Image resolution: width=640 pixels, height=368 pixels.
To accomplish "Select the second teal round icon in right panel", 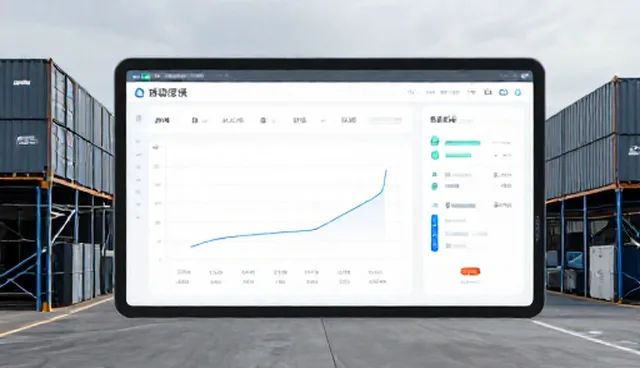I will pos(435,155).
